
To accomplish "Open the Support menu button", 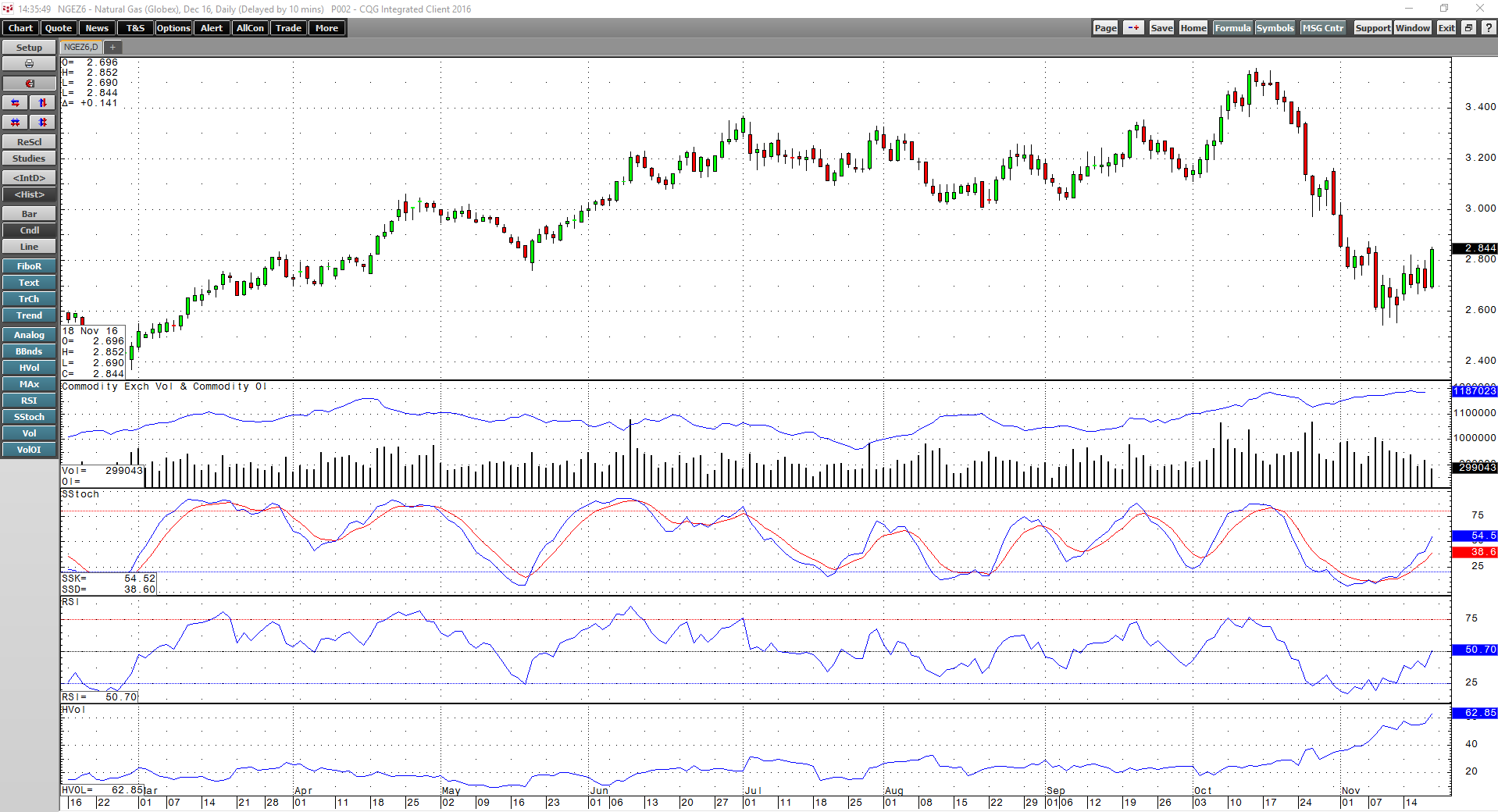I will (1372, 28).
